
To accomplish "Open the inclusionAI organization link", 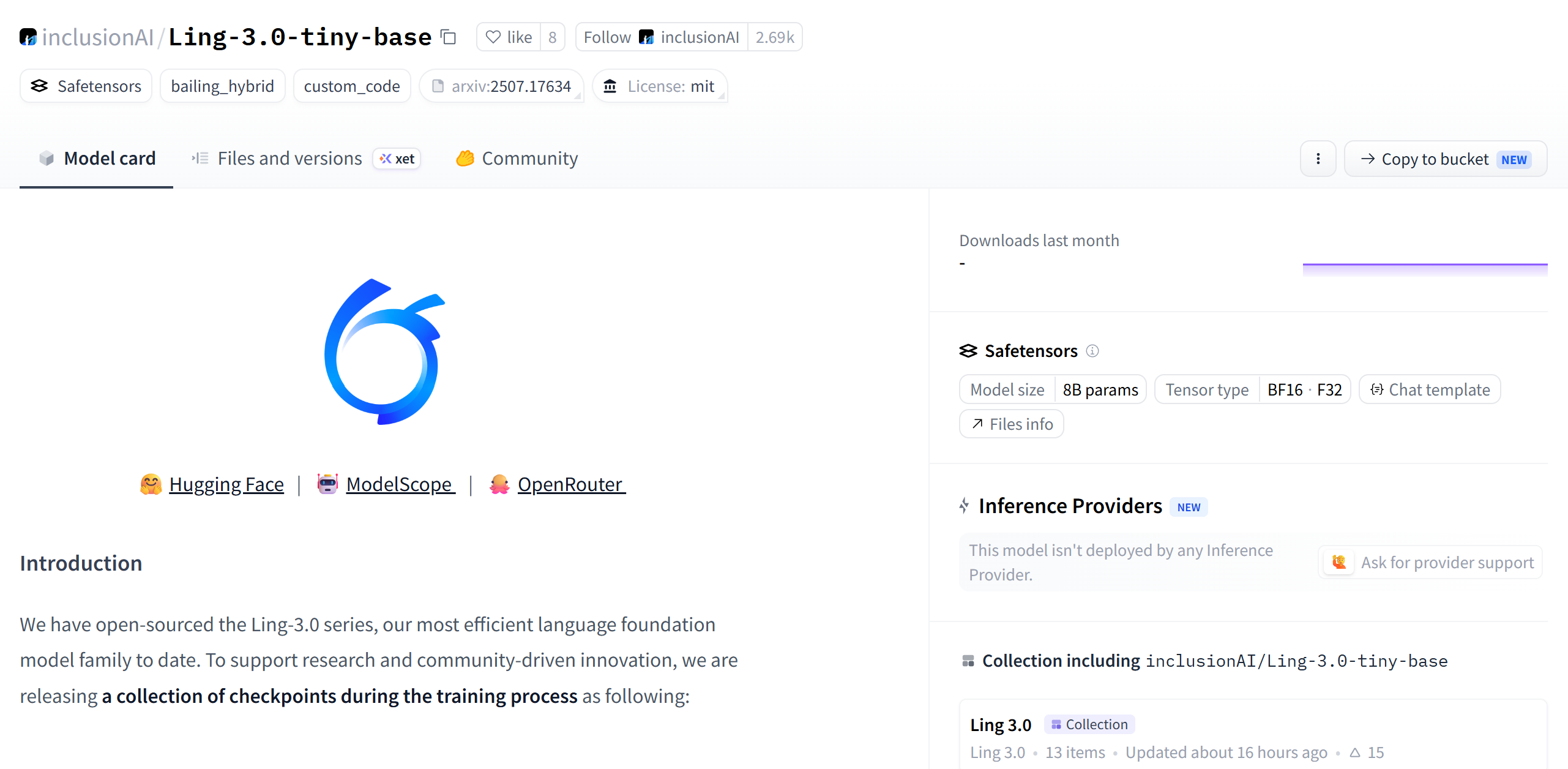I will pos(98,37).
